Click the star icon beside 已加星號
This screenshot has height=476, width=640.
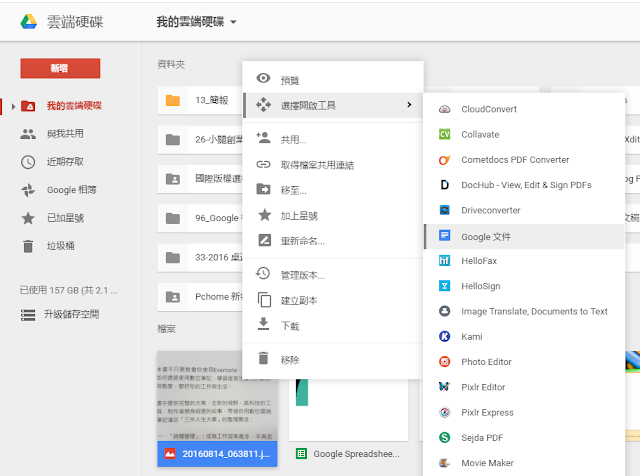28,218
